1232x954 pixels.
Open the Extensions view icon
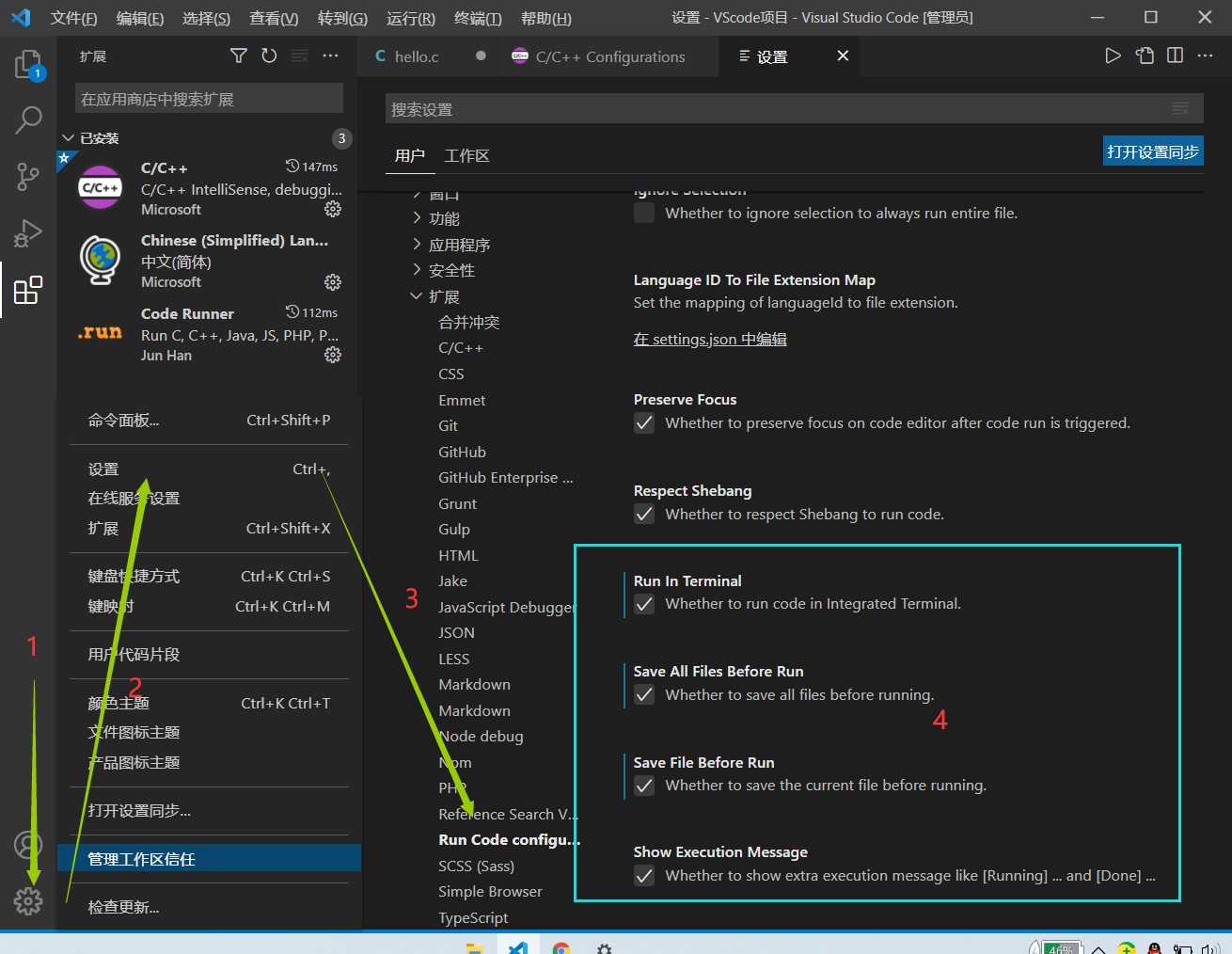pos(28,290)
